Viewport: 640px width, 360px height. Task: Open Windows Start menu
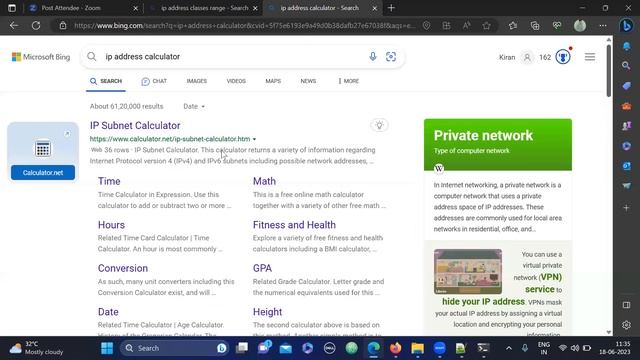pos(107,348)
